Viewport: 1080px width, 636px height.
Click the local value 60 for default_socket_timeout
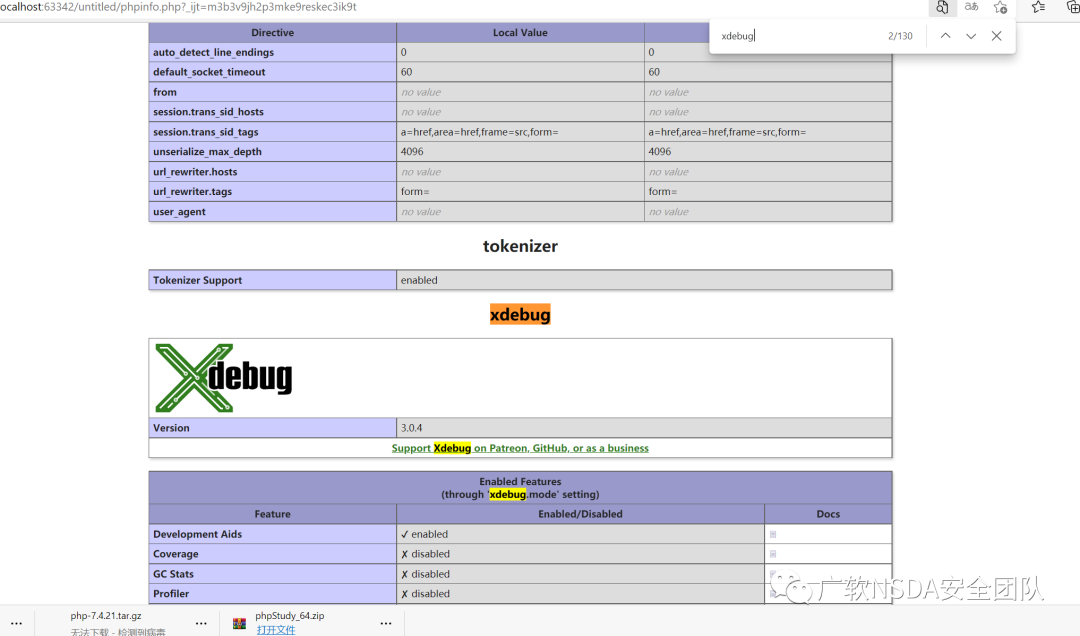(x=406, y=72)
